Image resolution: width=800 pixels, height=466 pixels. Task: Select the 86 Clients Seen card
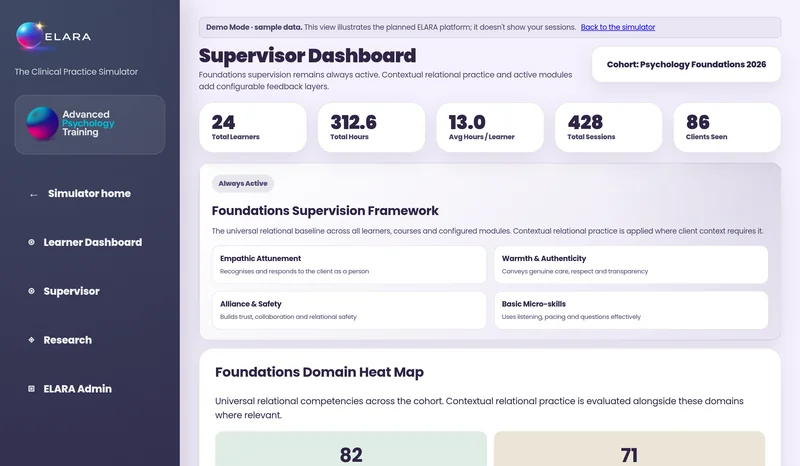point(727,128)
